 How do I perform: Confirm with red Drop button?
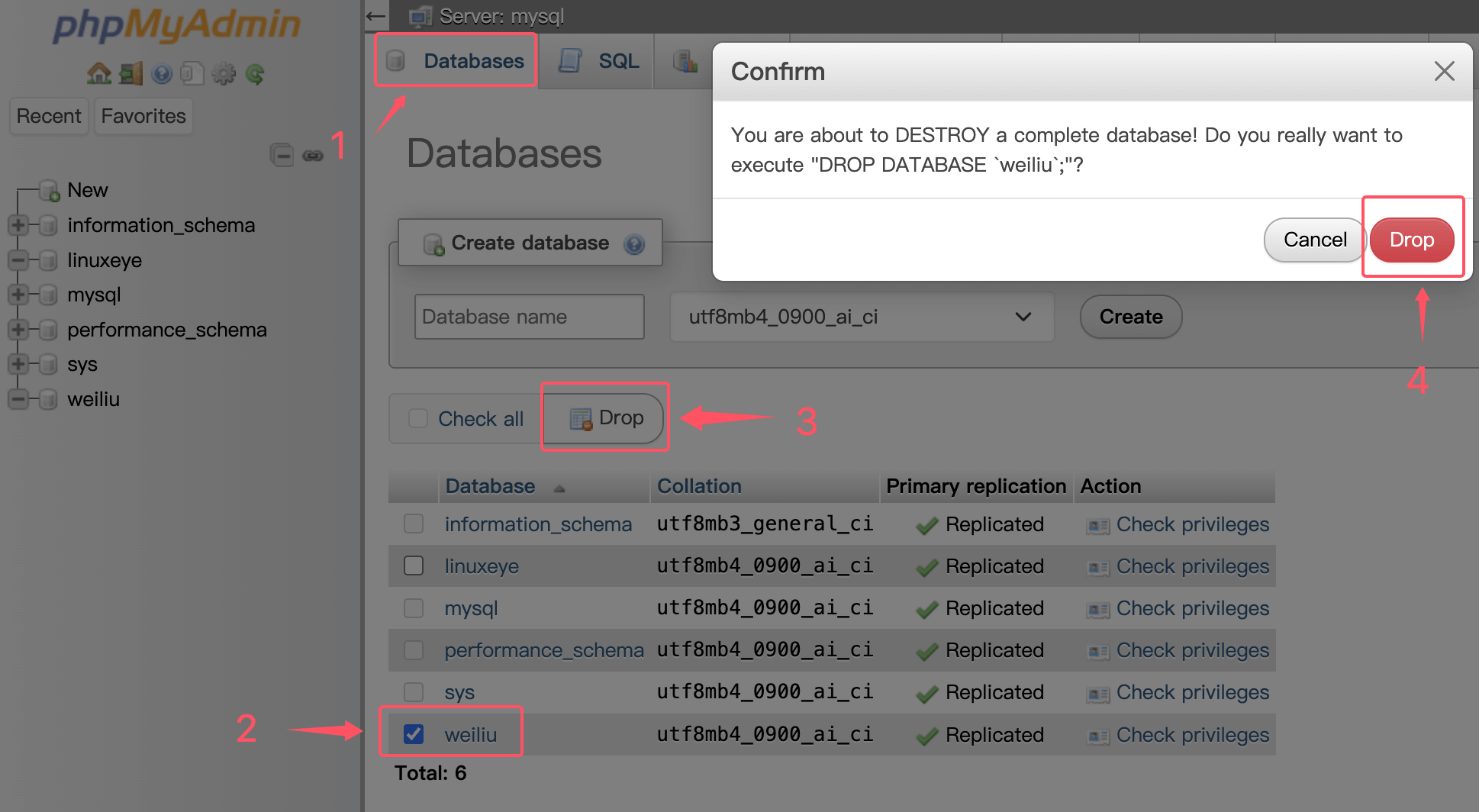[x=1412, y=240]
